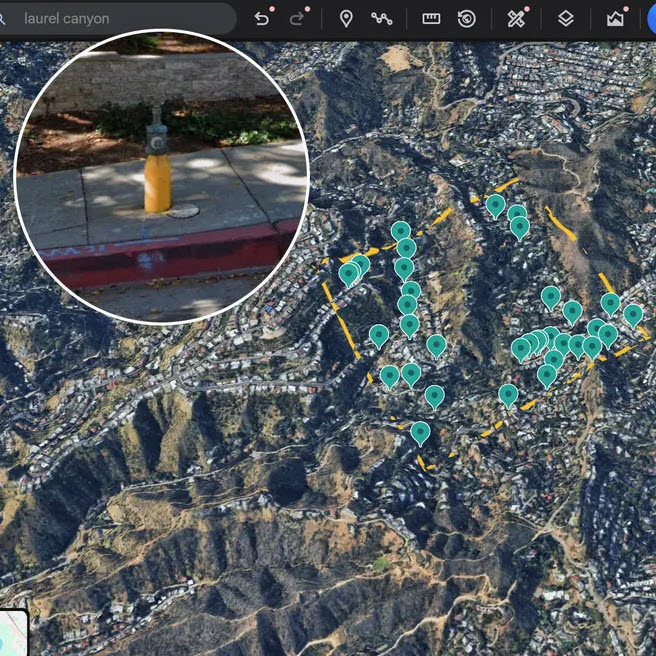
Task: Open the map Layers panel
Action: pyautogui.click(x=566, y=18)
